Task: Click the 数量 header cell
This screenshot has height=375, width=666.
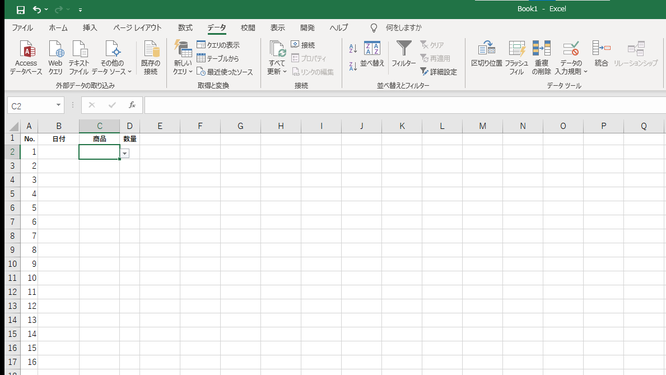Action: pos(130,139)
